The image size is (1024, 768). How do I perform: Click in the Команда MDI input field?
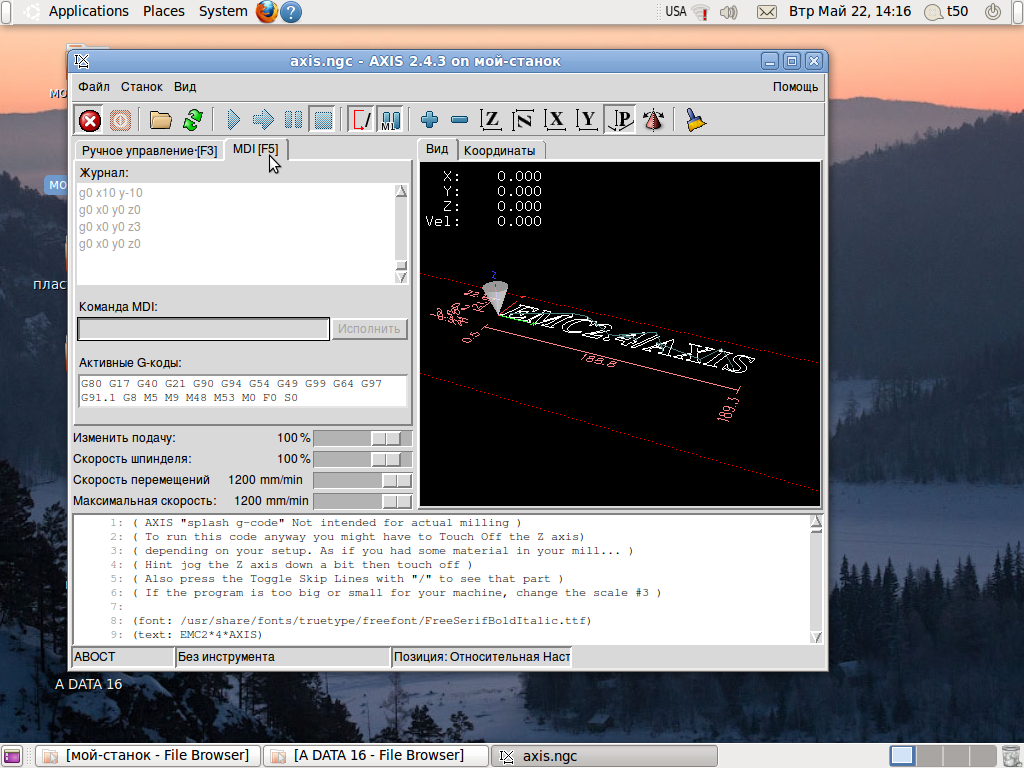(x=203, y=329)
